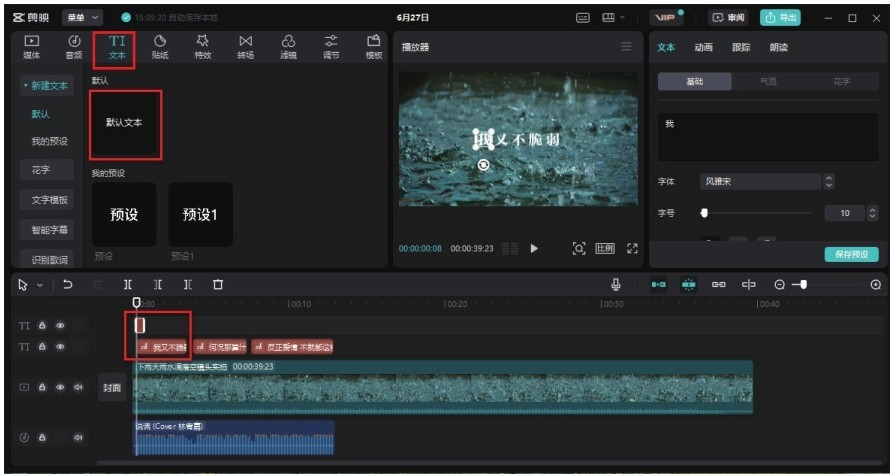Open the Adjust (调节) panel icon
893x476 pixels.
pyautogui.click(x=331, y=47)
